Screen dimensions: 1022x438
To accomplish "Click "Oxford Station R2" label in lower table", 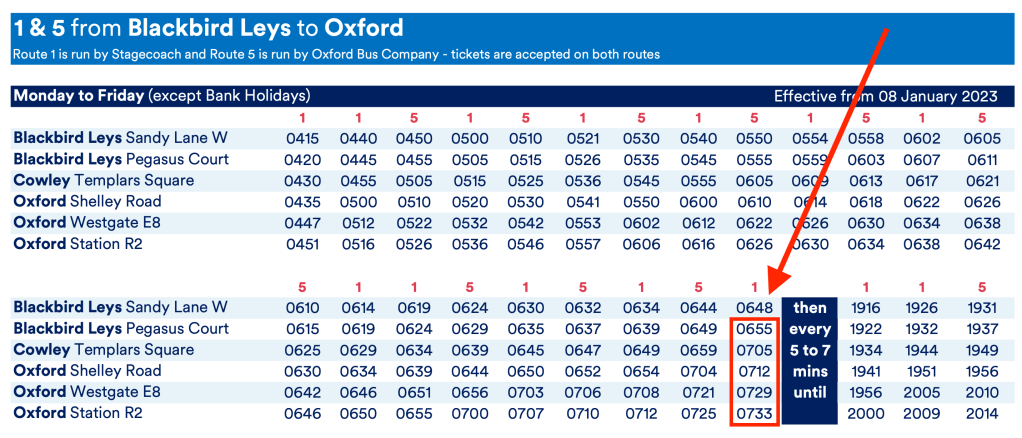I will coord(78,413).
